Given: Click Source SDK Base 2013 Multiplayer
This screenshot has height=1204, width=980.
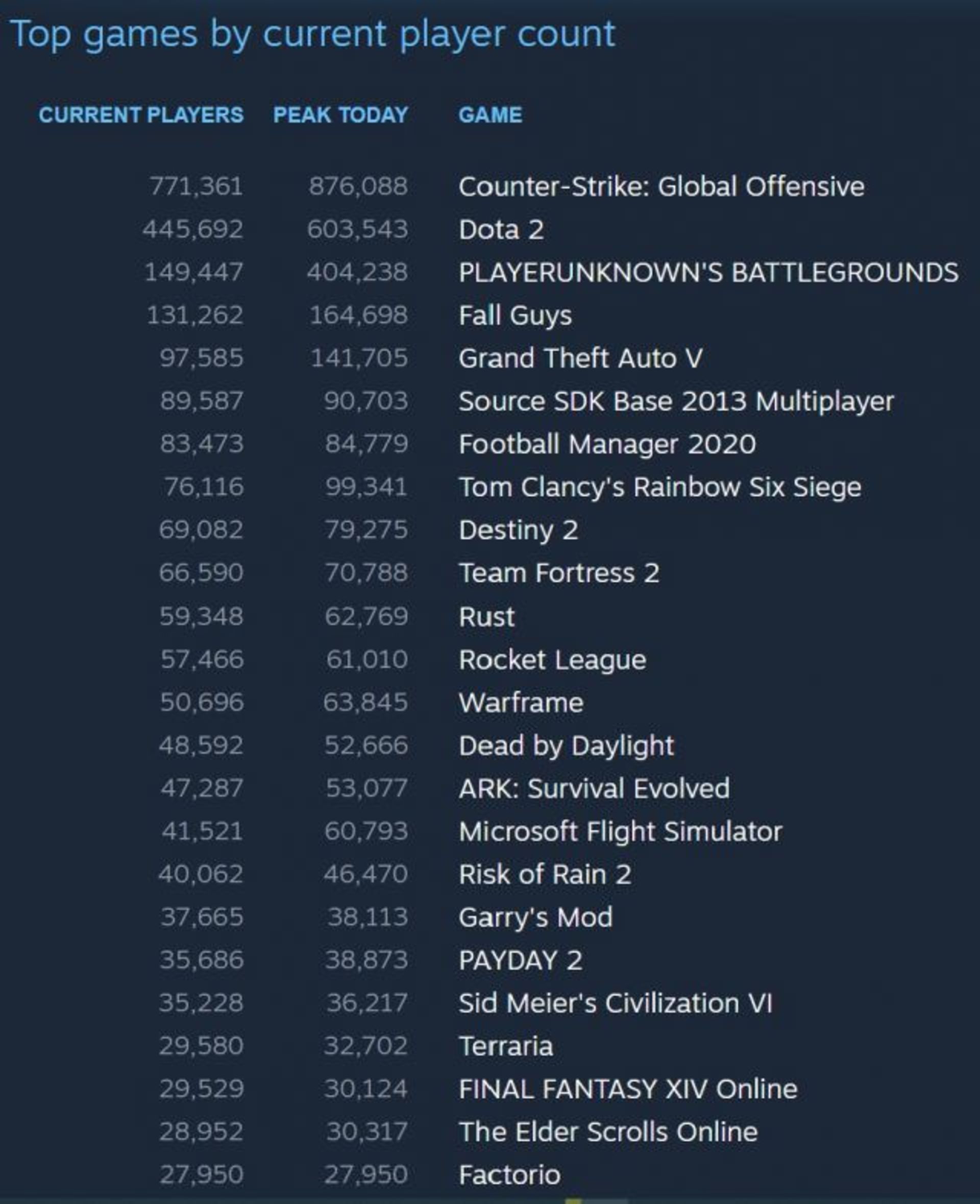Looking at the screenshot, I should [x=676, y=401].
